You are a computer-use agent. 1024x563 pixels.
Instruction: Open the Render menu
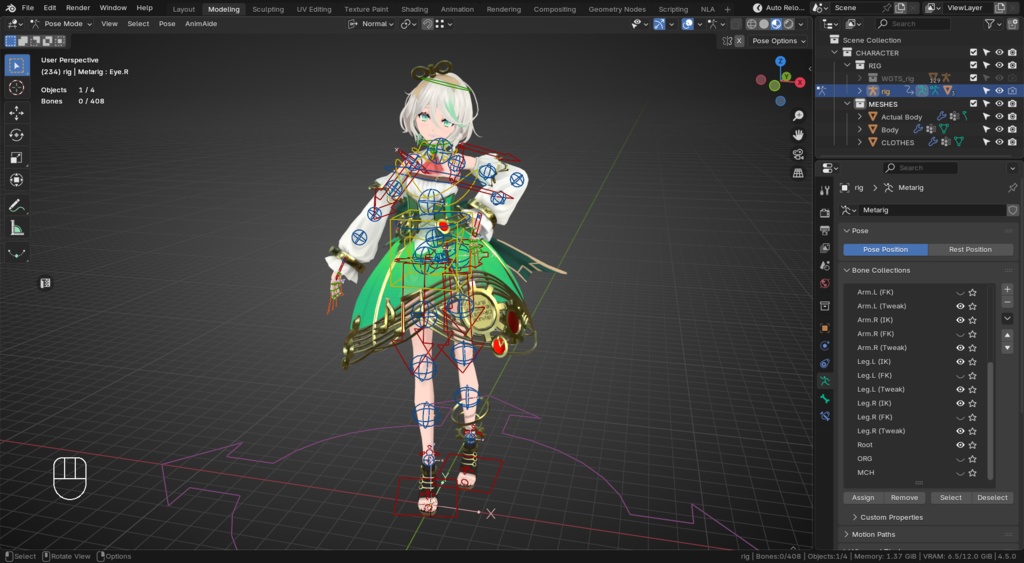click(x=78, y=8)
